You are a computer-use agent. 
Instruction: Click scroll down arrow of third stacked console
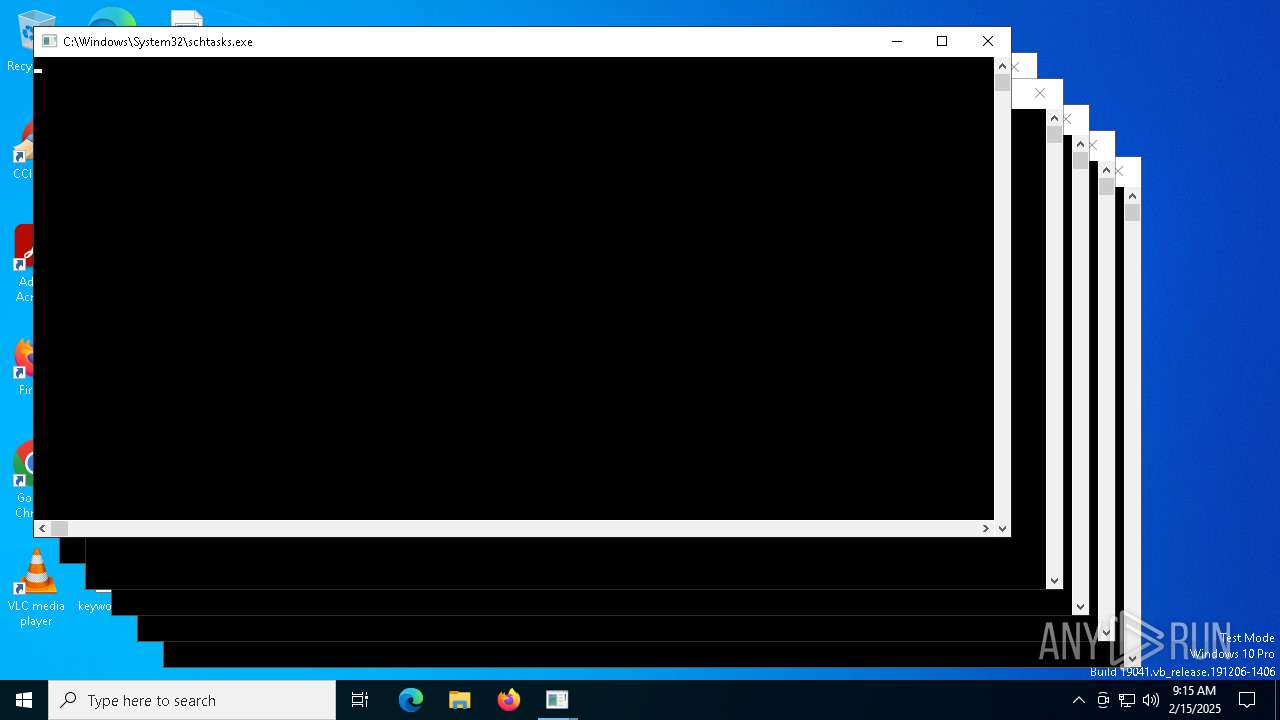tap(1054, 580)
